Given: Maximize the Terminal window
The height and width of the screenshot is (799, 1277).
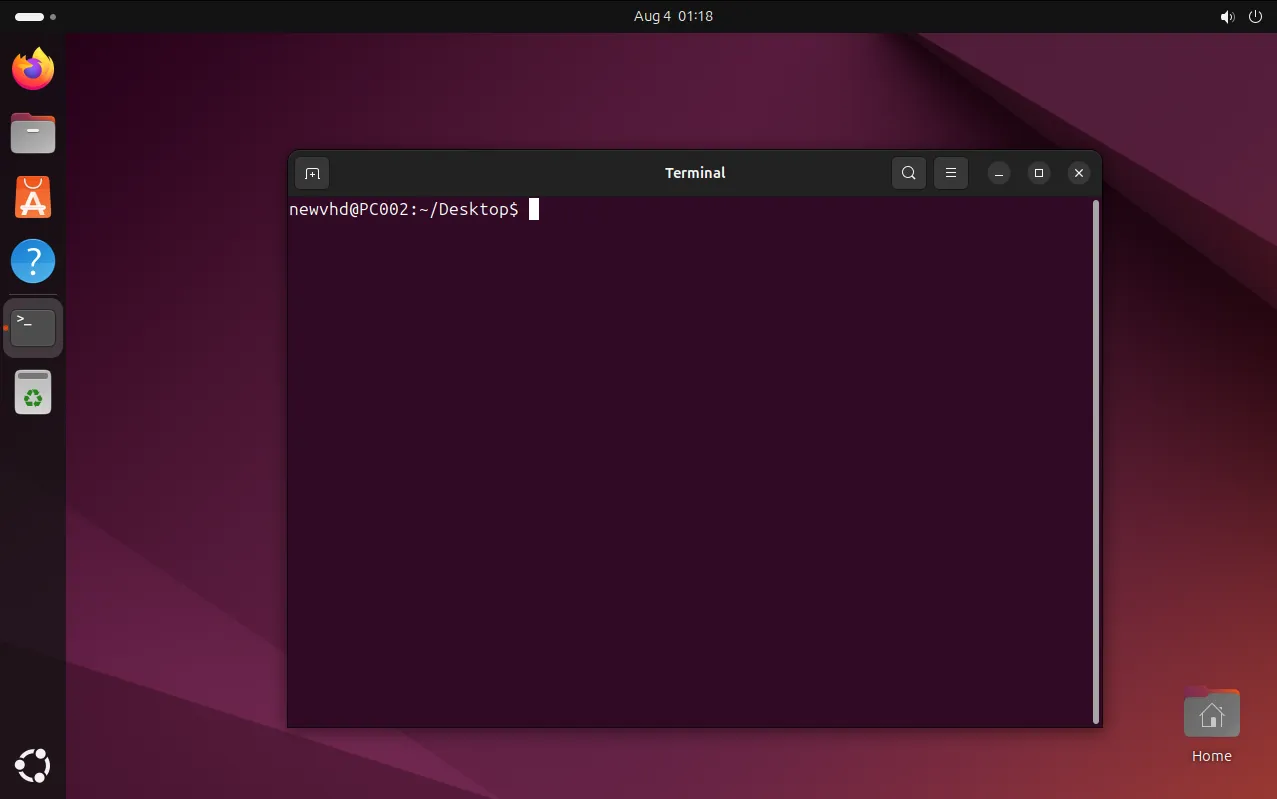Looking at the screenshot, I should 1039,173.
